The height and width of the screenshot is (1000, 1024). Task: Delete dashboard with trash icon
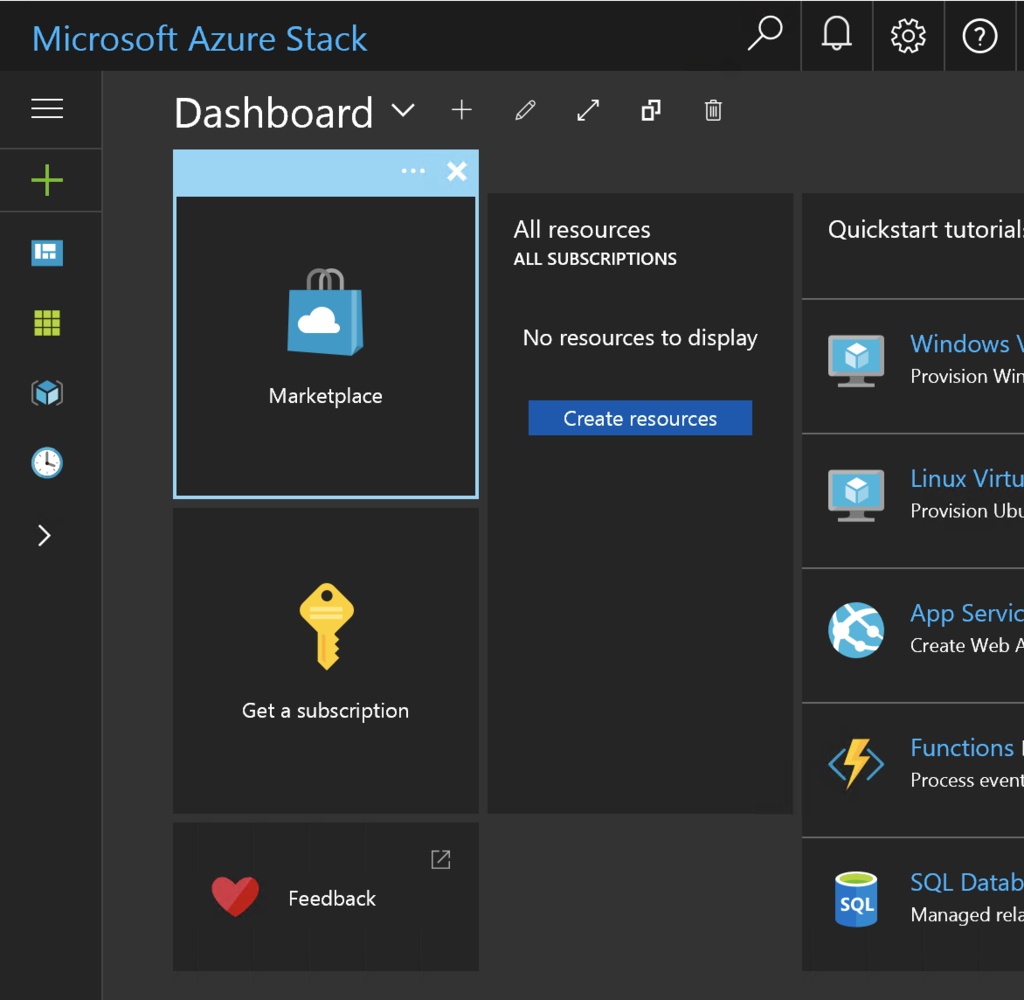(713, 110)
